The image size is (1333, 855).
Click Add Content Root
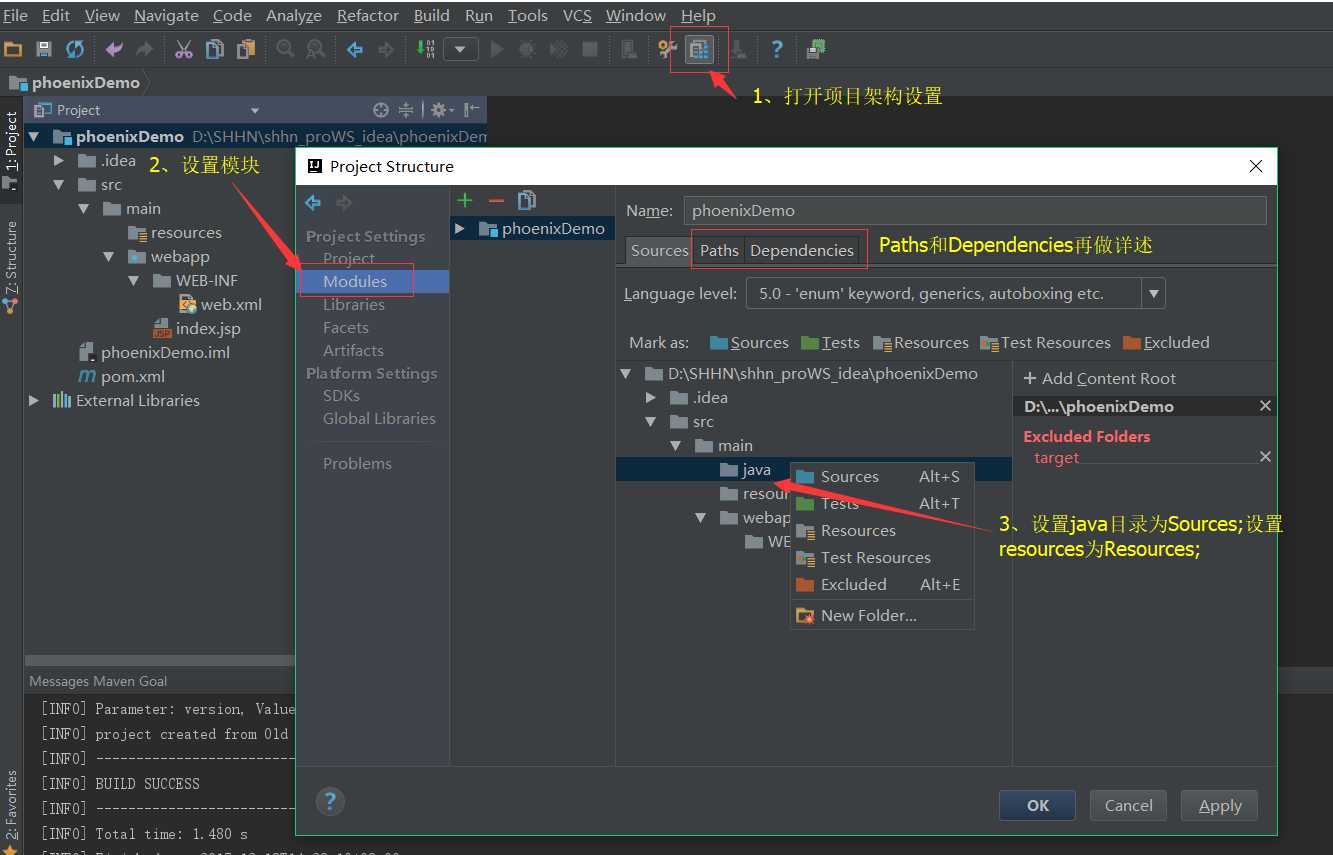[x=1099, y=379]
